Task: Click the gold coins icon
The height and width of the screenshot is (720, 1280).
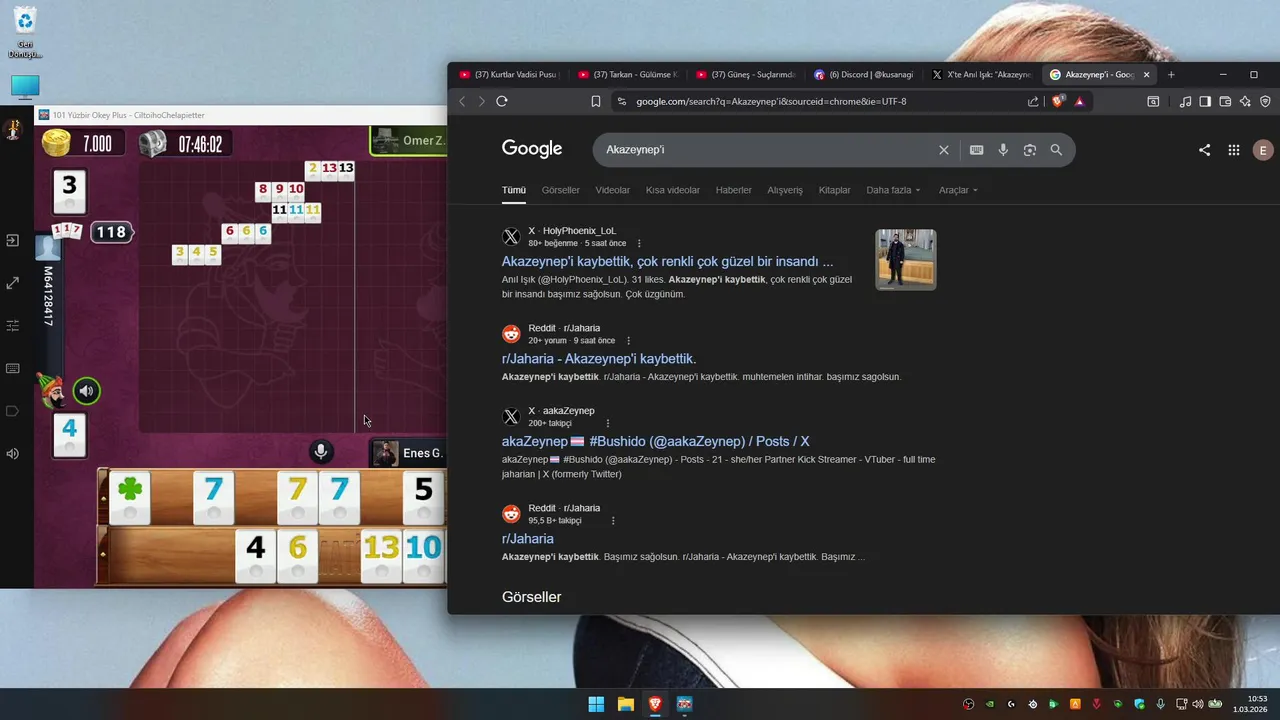Action: (x=56, y=143)
